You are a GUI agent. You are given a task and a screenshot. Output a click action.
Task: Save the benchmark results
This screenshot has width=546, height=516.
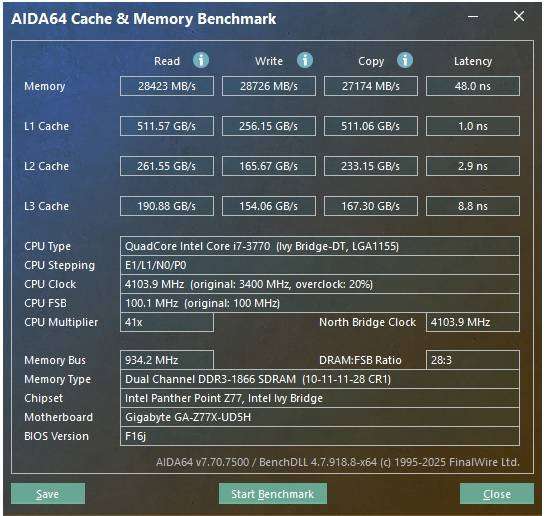tap(48, 494)
